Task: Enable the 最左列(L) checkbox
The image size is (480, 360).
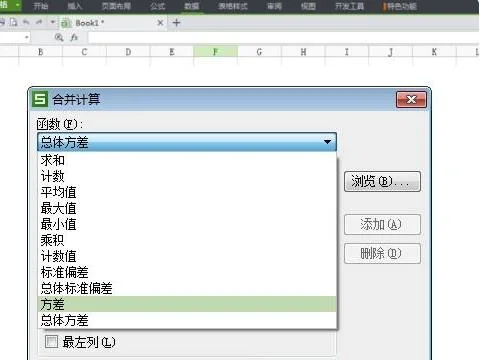Action: coord(51,341)
